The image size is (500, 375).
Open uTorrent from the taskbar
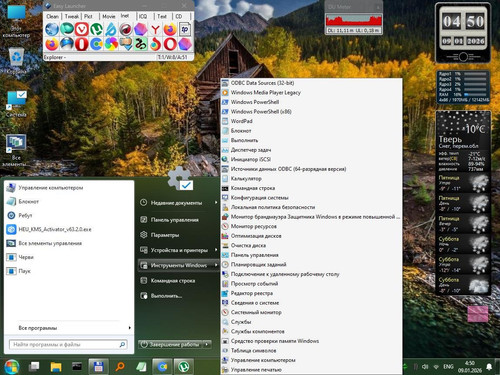tap(184, 367)
